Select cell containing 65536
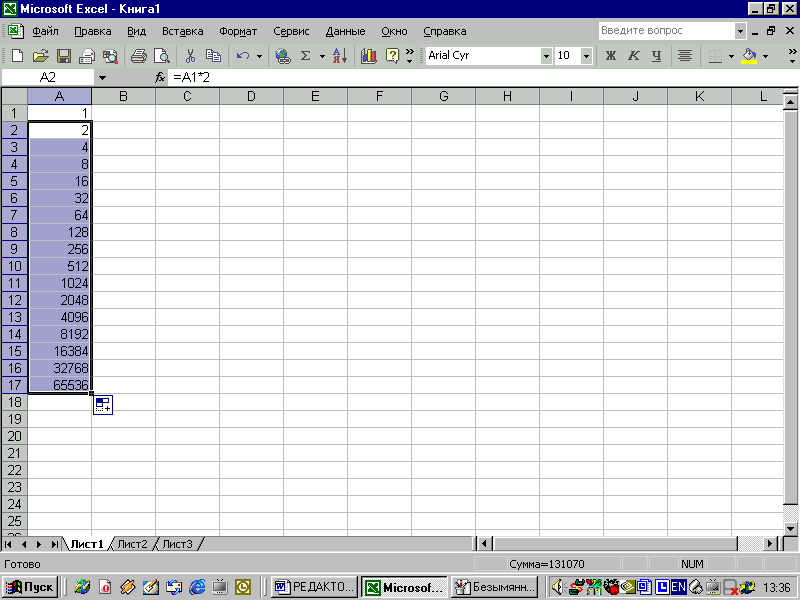 click(x=60, y=385)
